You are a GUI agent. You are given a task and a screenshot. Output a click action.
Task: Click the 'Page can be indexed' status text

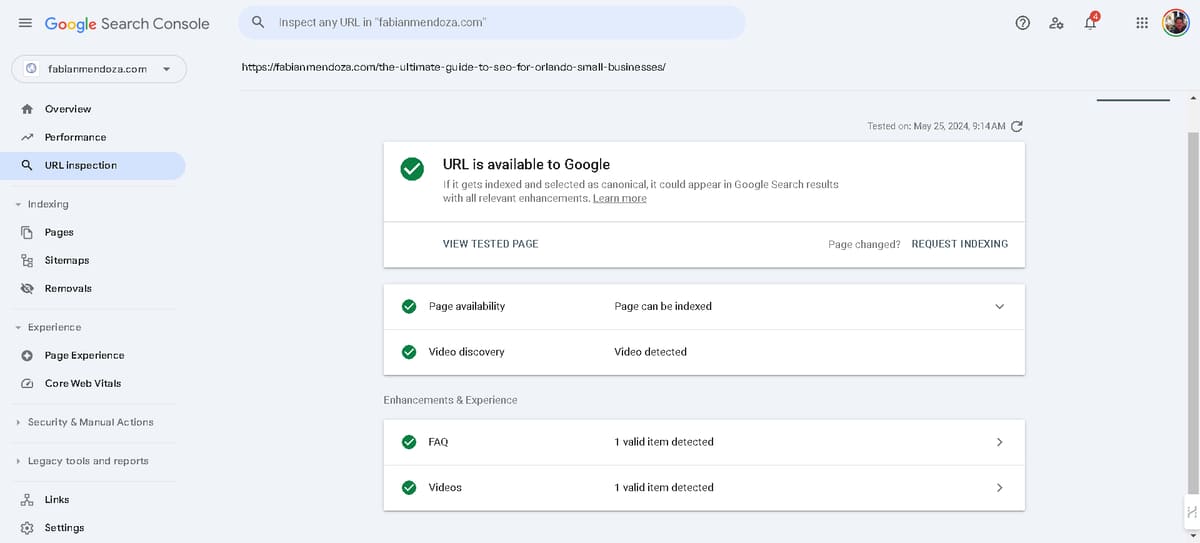(663, 306)
